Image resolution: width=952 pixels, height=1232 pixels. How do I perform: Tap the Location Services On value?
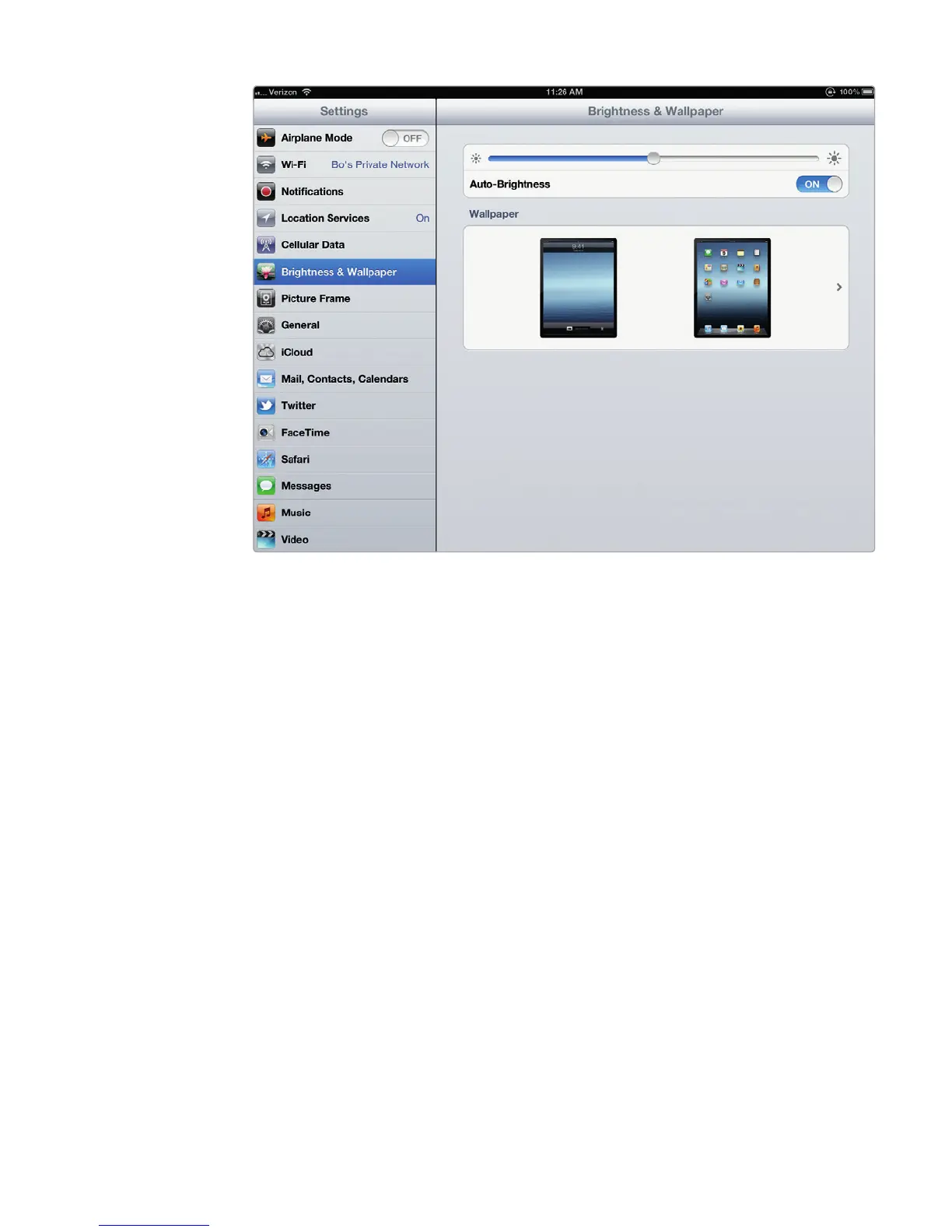click(422, 219)
